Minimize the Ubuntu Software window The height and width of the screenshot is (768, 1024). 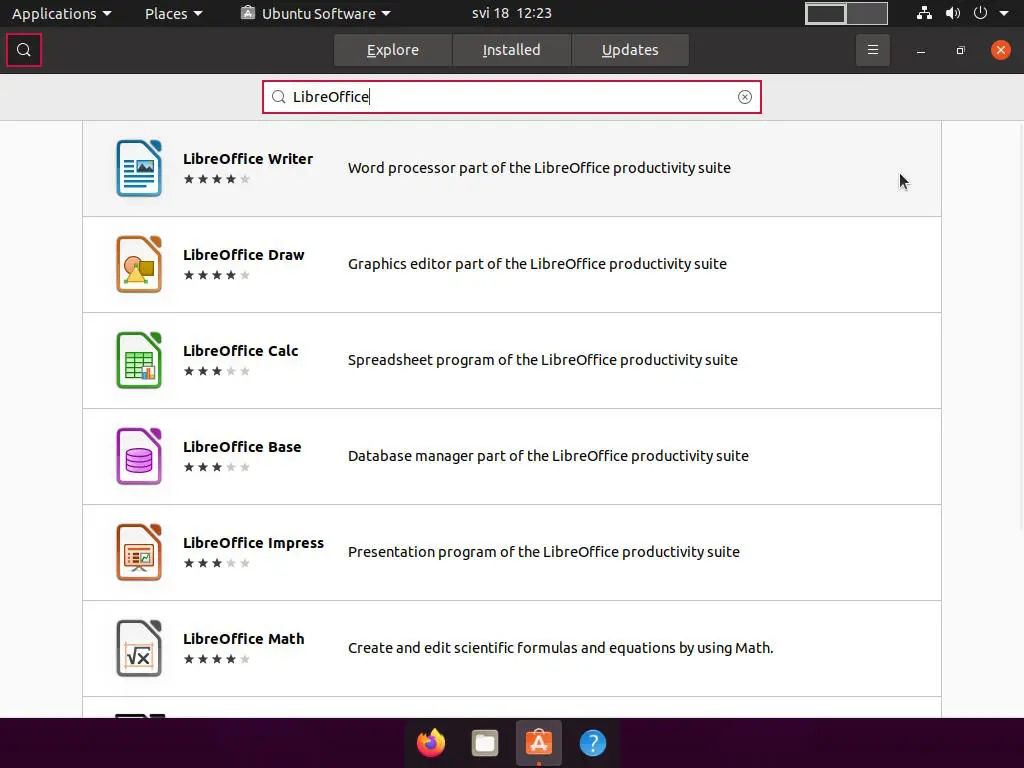(x=921, y=50)
